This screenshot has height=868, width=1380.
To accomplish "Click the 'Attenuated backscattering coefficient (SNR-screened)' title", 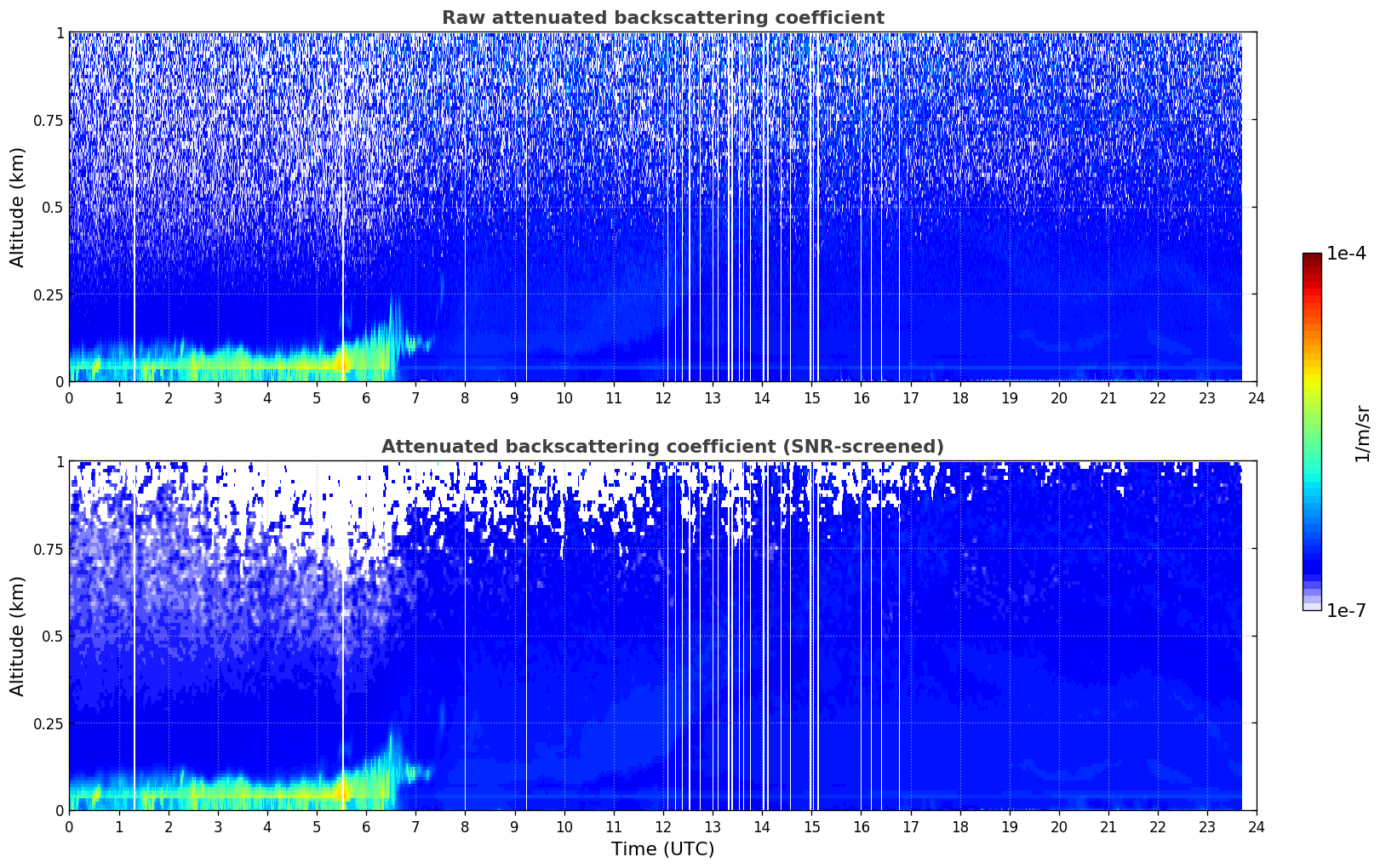I will tap(662, 447).
